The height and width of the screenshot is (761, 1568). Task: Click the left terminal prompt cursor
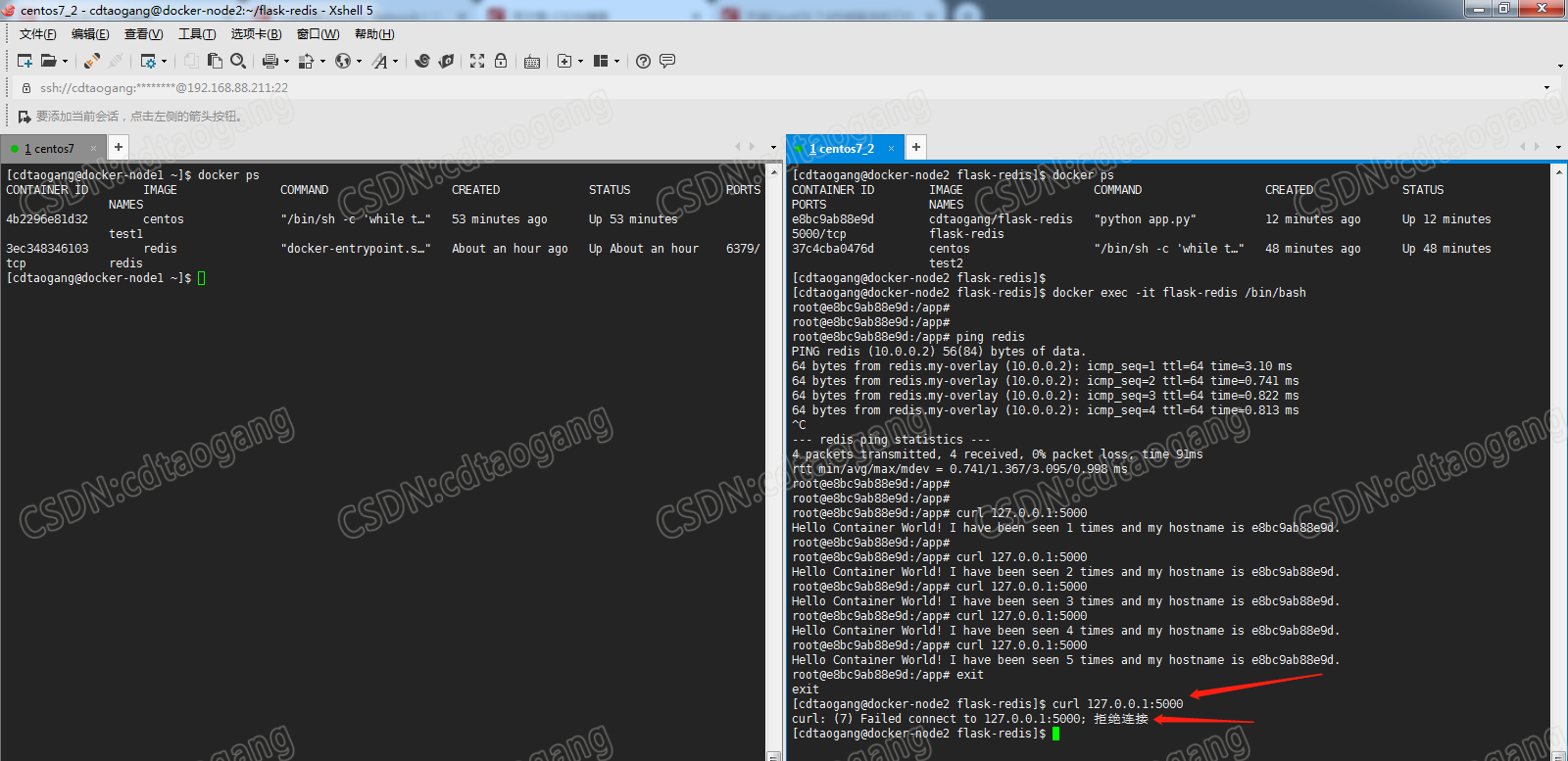[x=201, y=278]
